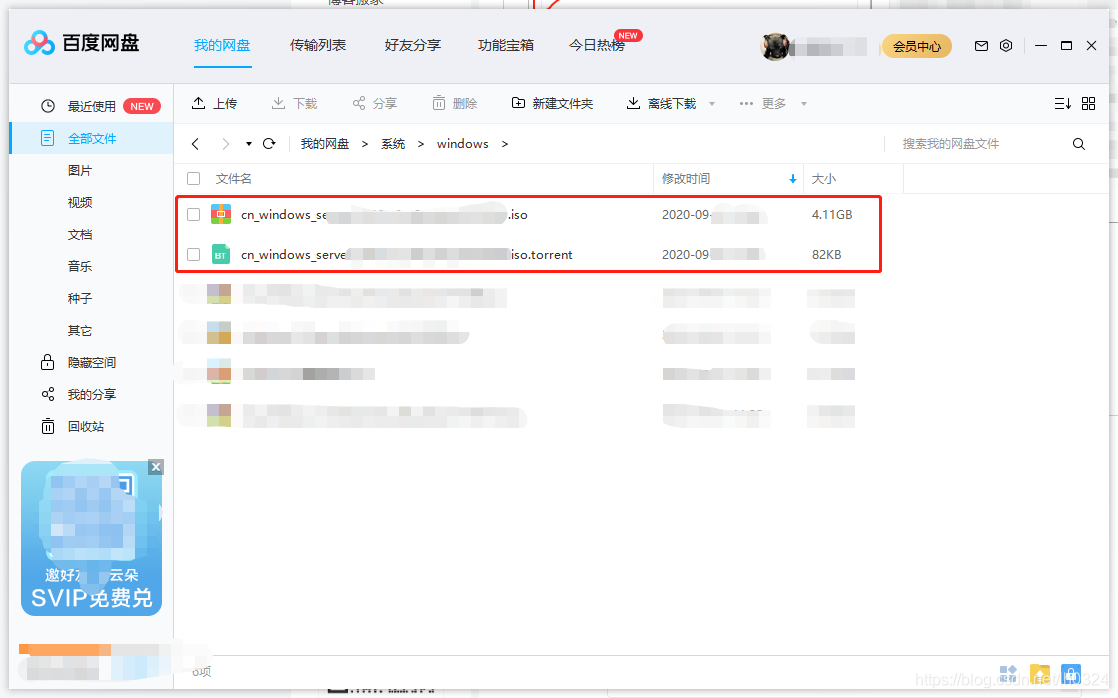Go forward with right arrow

pos(225,144)
